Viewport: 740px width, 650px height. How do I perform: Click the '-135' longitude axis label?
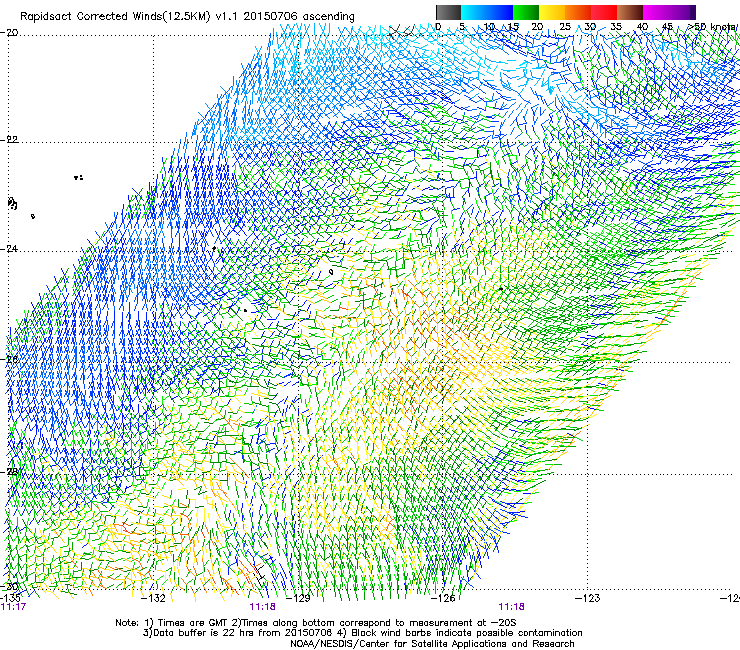(x=11, y=598)
